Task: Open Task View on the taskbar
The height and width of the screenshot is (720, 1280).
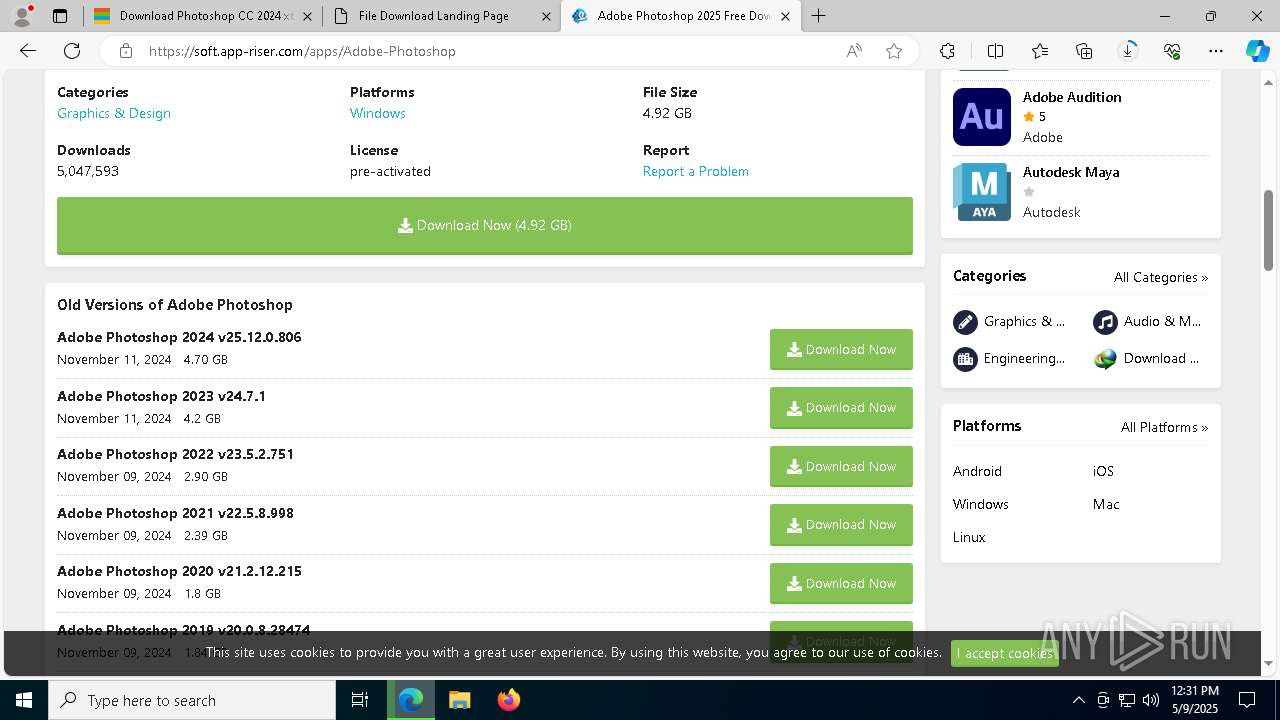Action: pyautogui.click(x=360, y=700)
